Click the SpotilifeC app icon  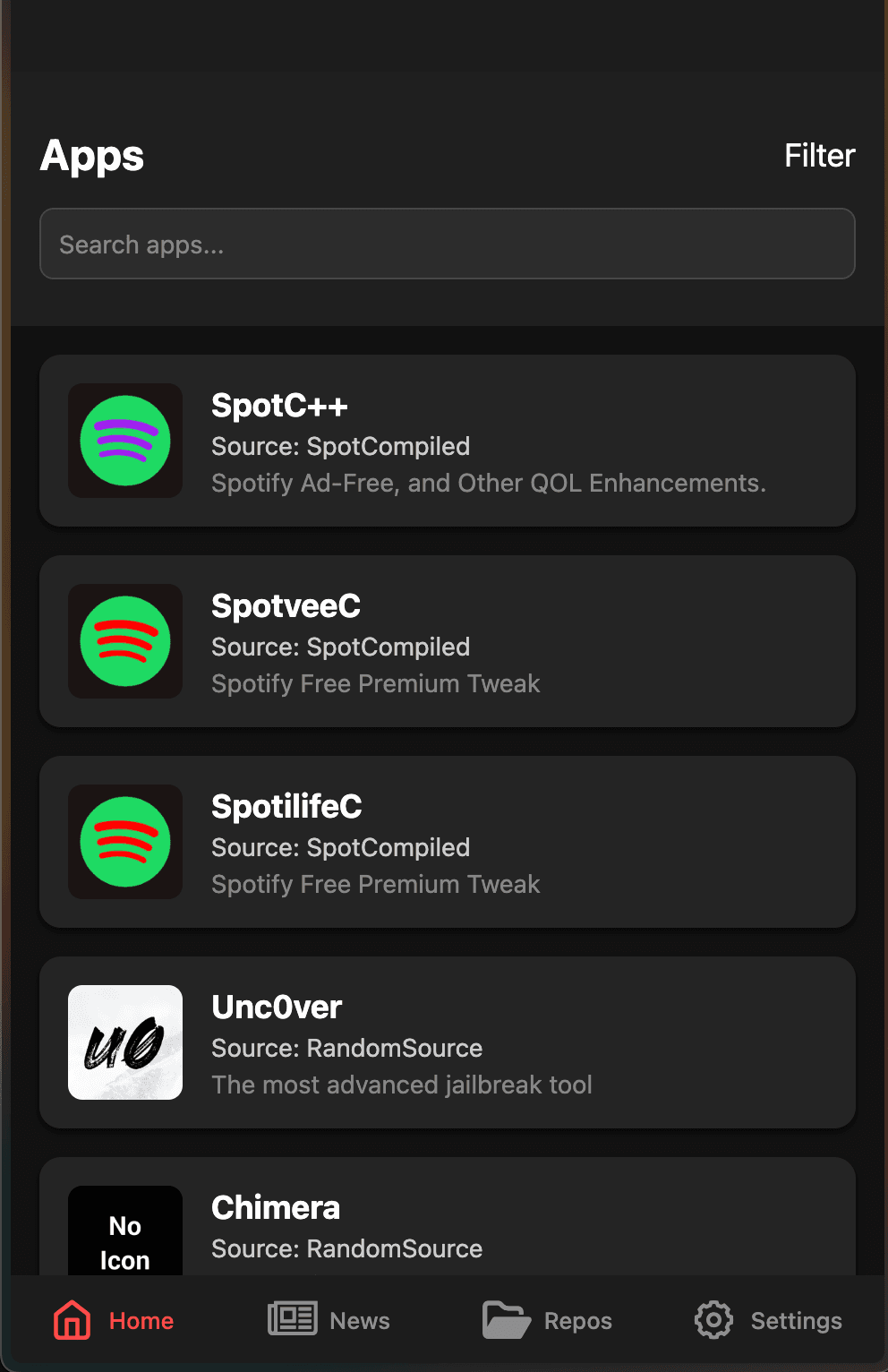pos(125,842)
